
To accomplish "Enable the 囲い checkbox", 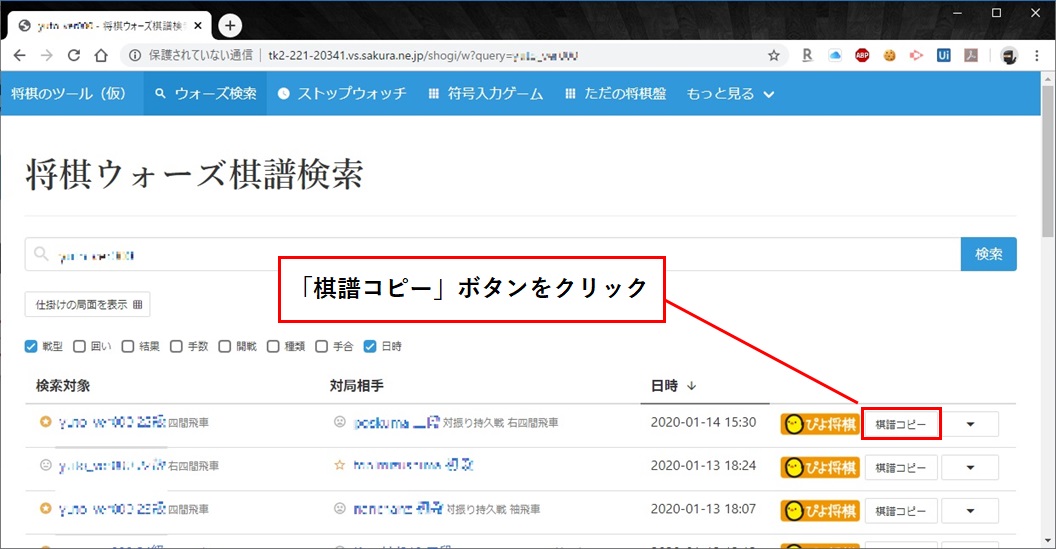I will tap(79, 346).
